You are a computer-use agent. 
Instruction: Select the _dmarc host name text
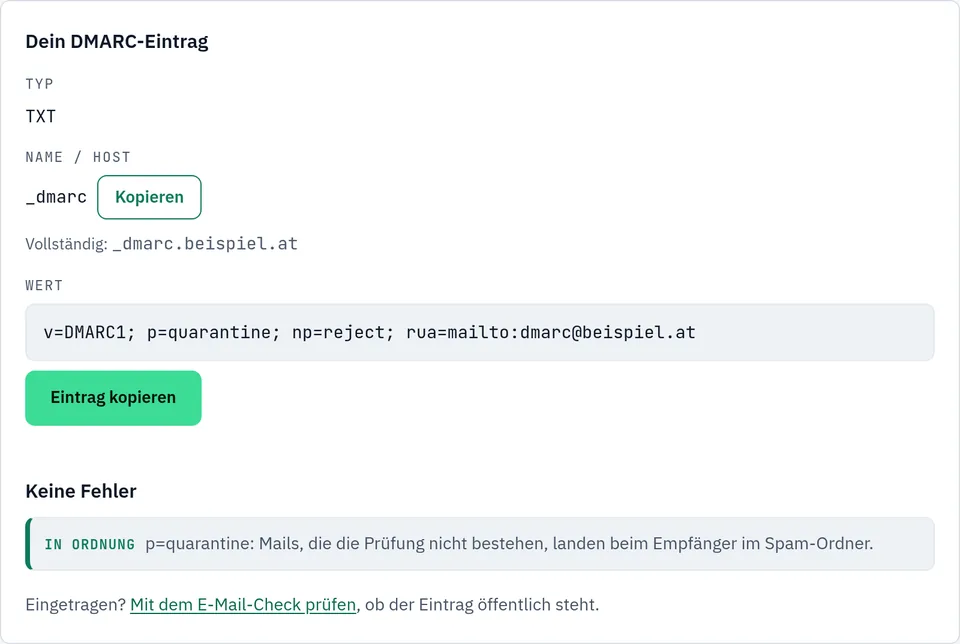coord(56,197)
